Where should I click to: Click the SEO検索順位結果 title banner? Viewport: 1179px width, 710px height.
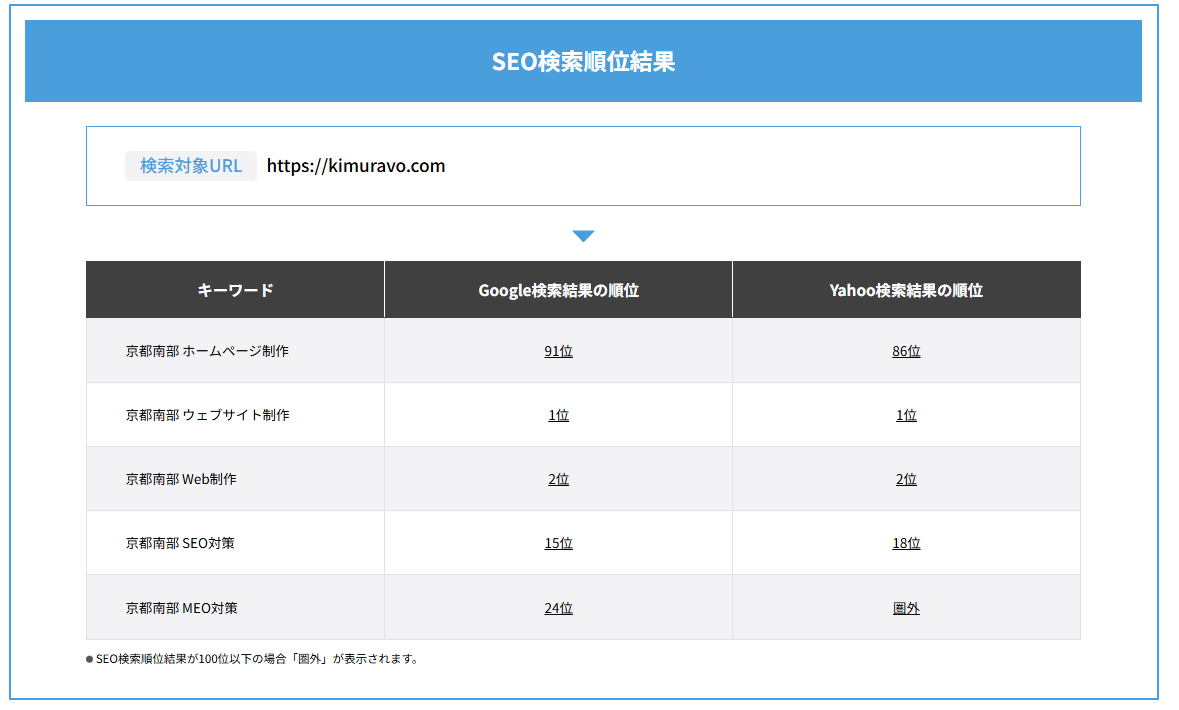(x=583, y=60)
